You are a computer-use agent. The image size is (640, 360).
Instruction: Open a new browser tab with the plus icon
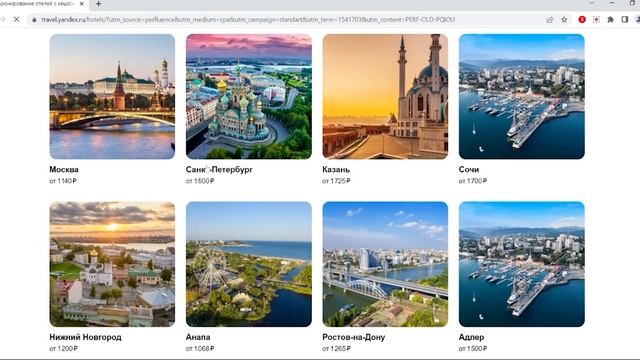tap(98, 4)
